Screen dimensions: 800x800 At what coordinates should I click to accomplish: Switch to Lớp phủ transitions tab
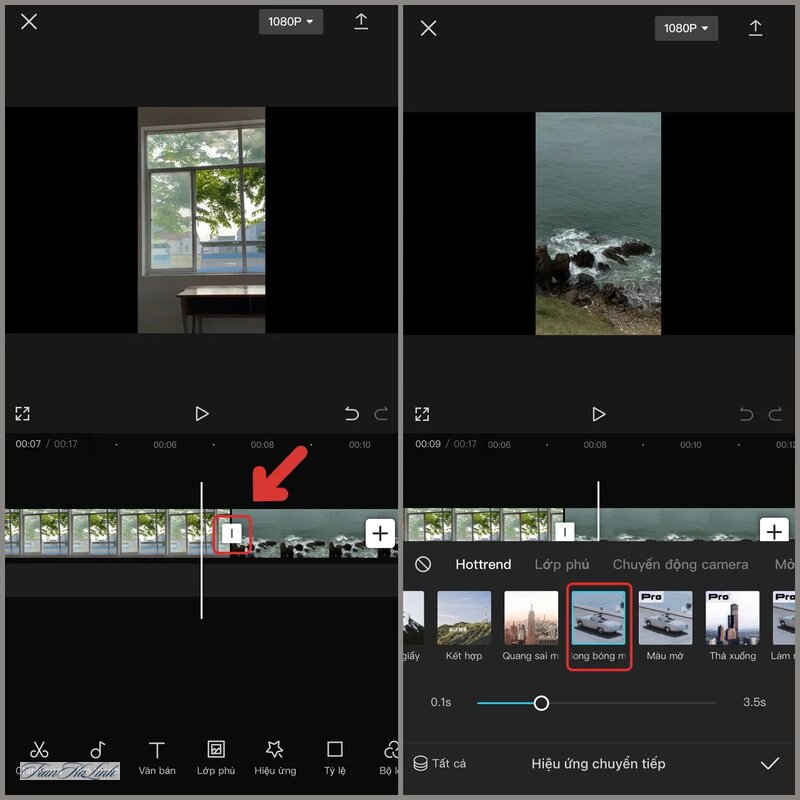562,564
